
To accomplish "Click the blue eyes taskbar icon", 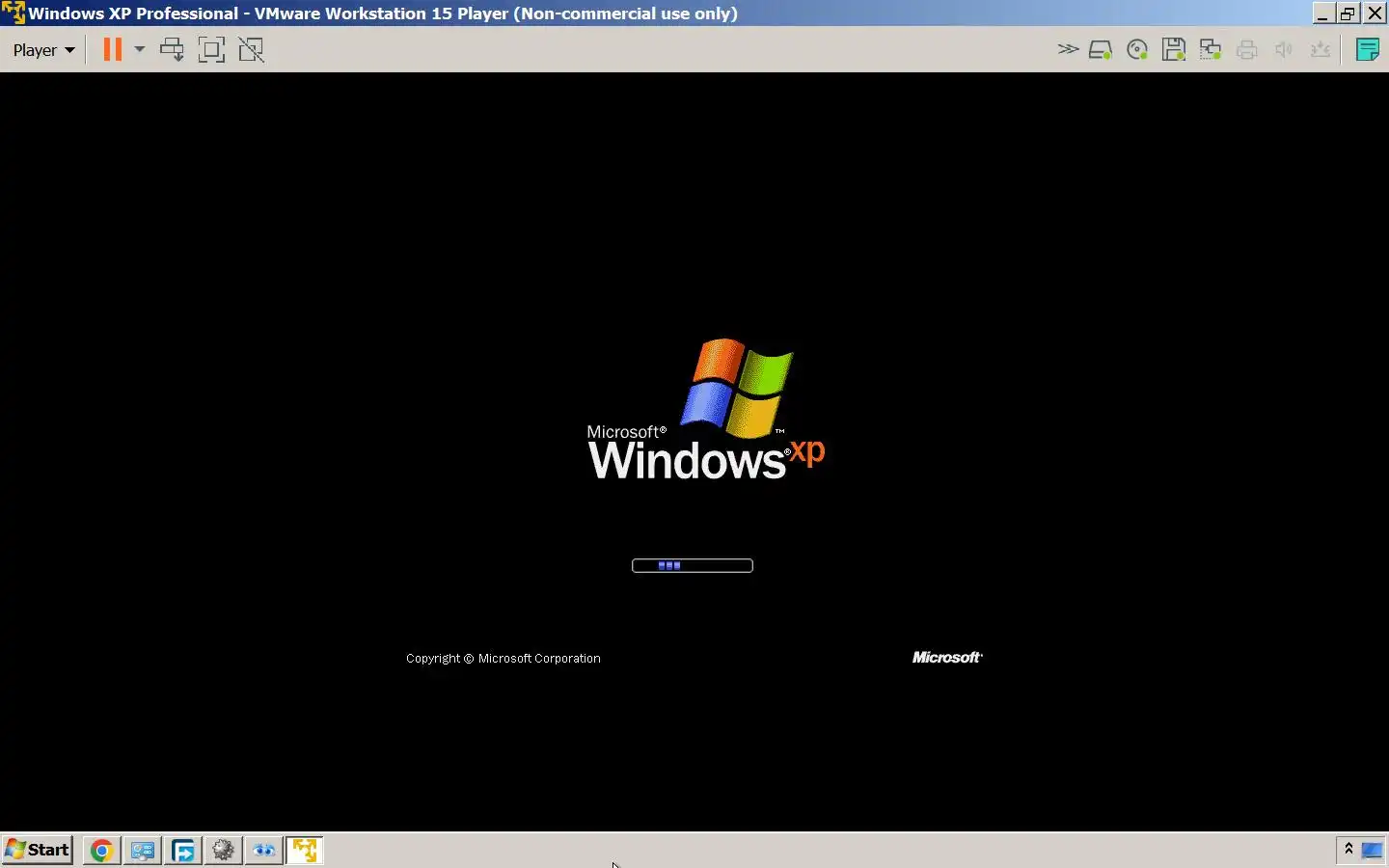I will 264,850.
